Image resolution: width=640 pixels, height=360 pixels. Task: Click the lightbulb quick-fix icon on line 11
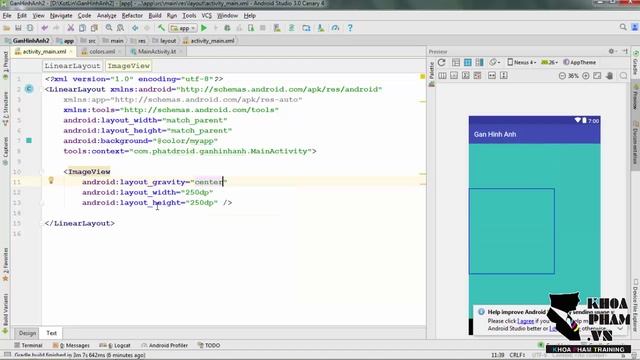point(51,180)
